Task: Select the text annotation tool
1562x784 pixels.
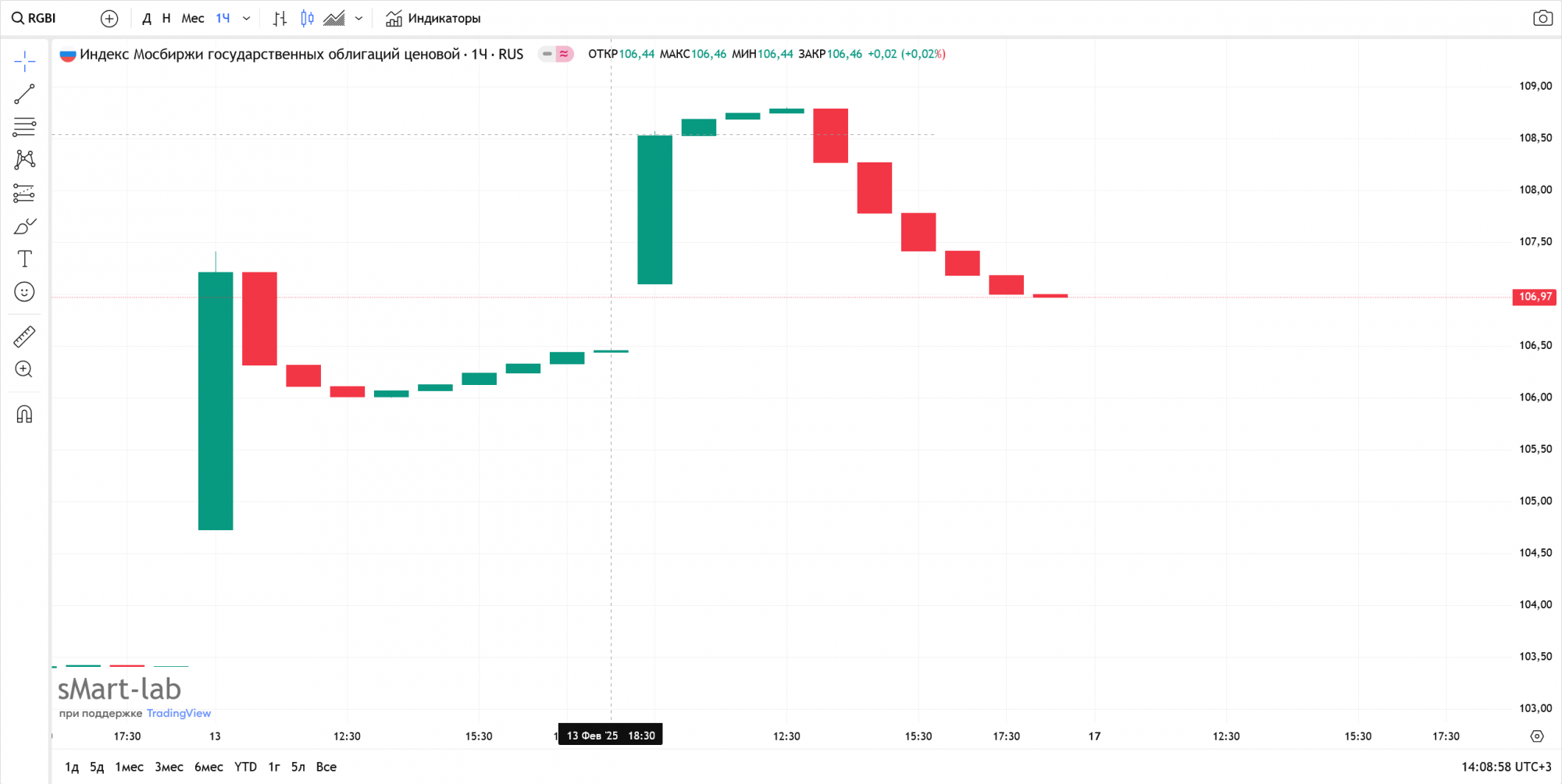Action: (24, 259)
